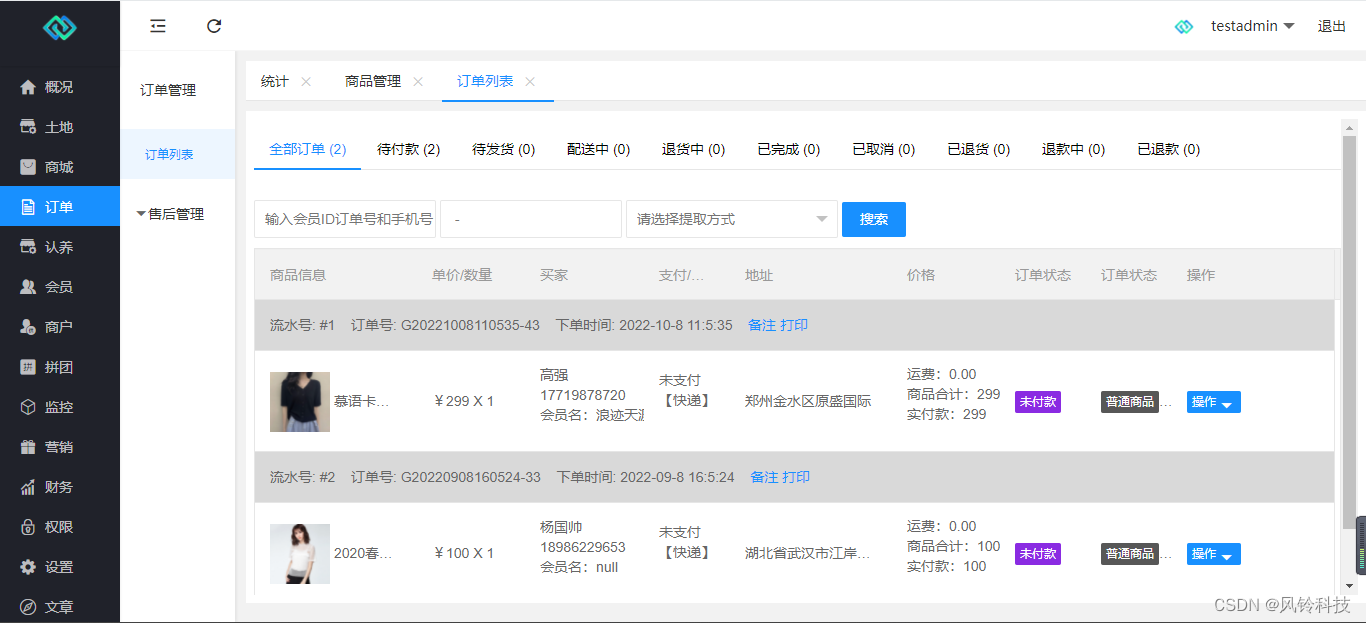Click 打印 link for order #1
Viewport: 1366px width, 623px height.
pos(794,325)
